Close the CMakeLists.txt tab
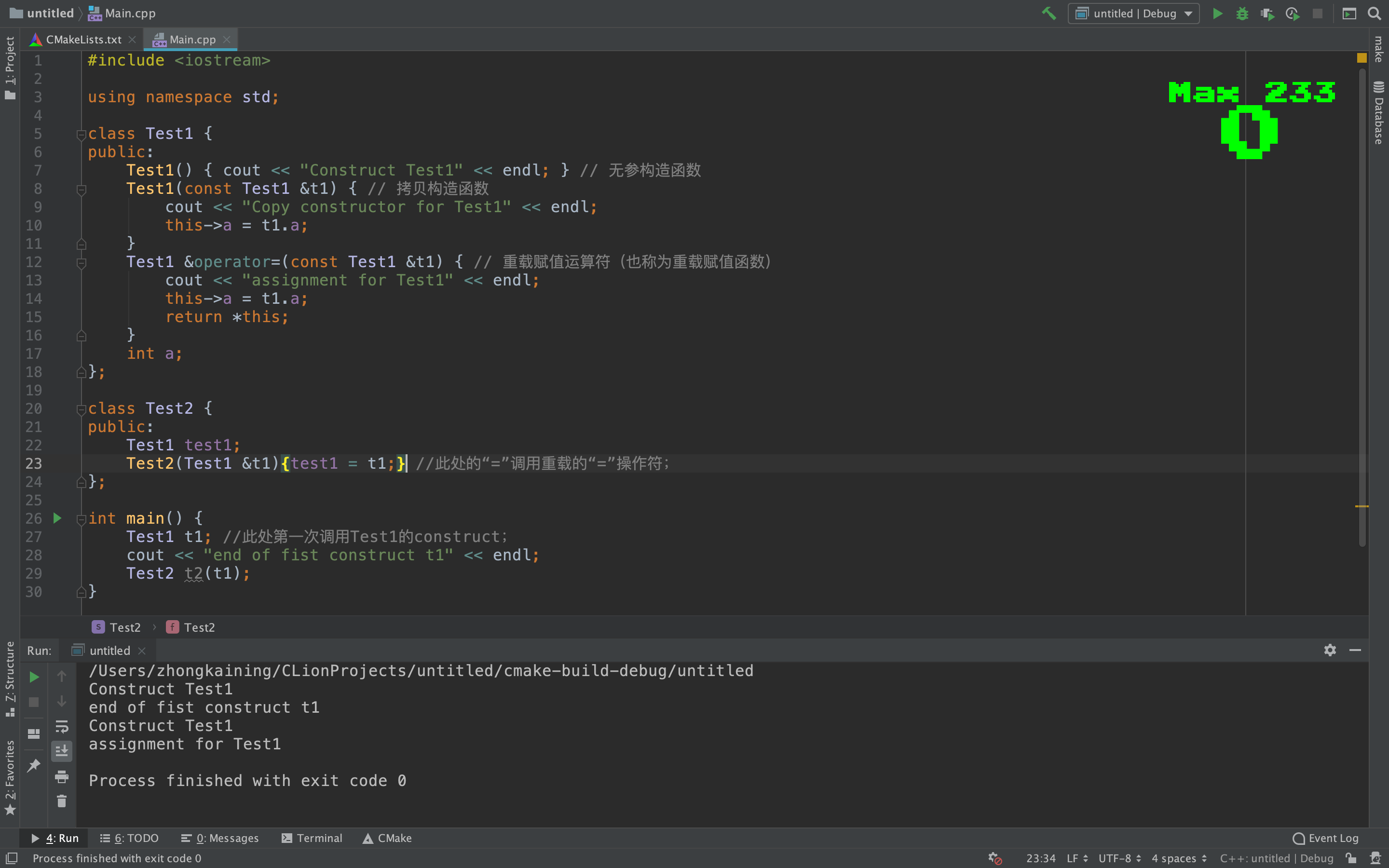1389x868 pixels. click(133, 40)
